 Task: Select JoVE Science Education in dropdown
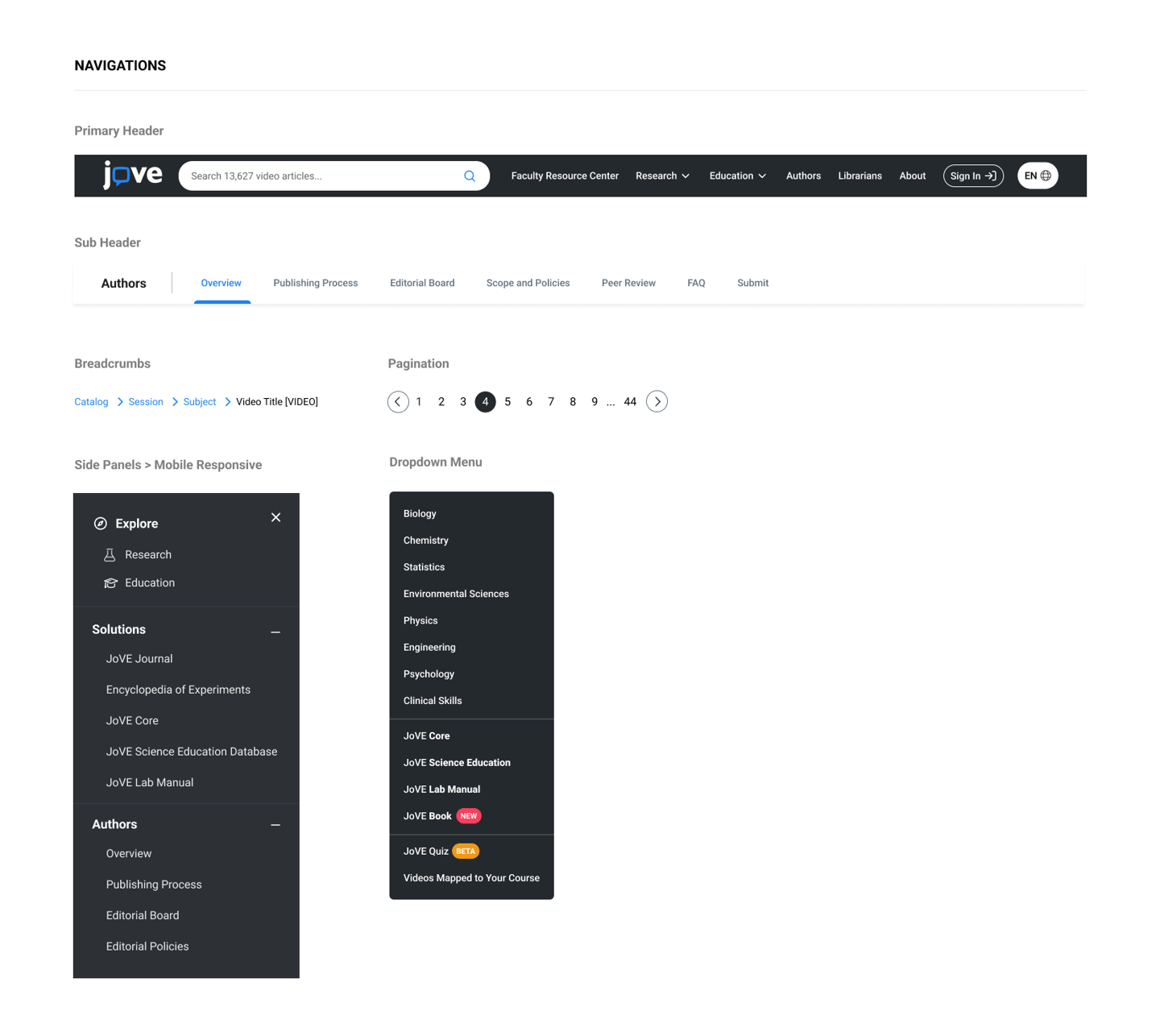tap(457, 763)
